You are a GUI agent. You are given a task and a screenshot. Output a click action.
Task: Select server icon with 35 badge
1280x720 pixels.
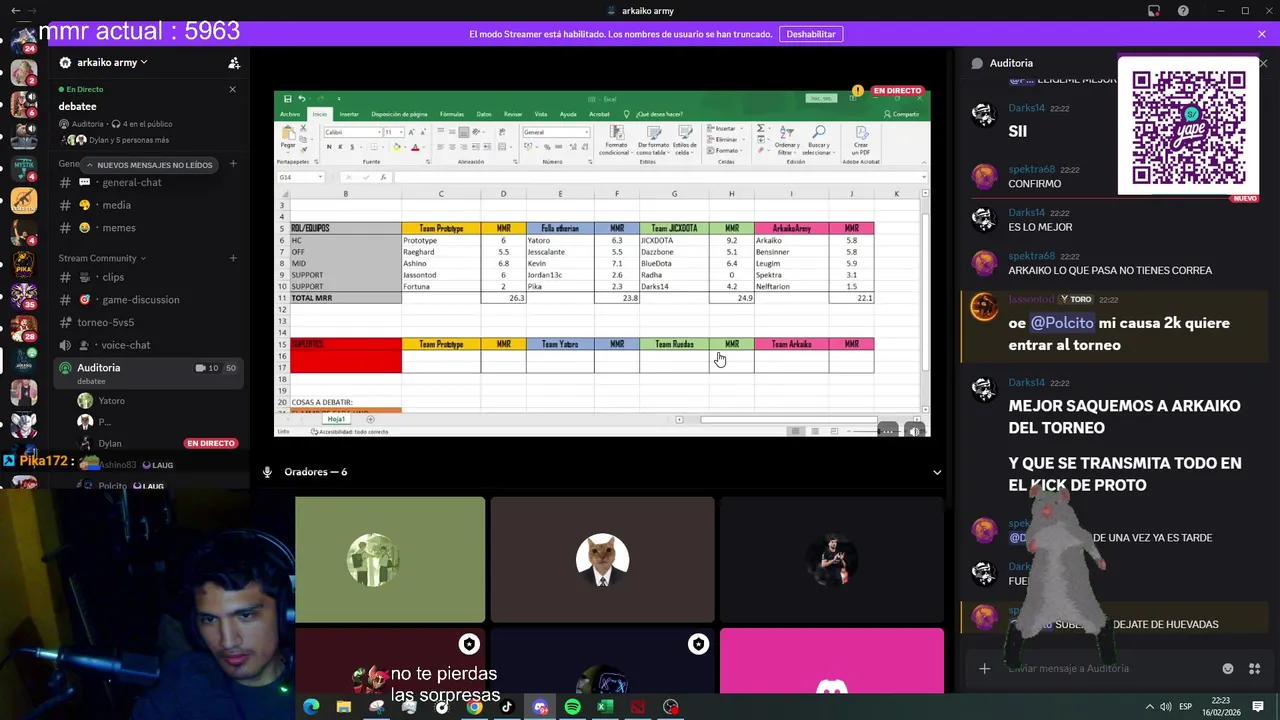pyautogui.click(x=23, y=297)
